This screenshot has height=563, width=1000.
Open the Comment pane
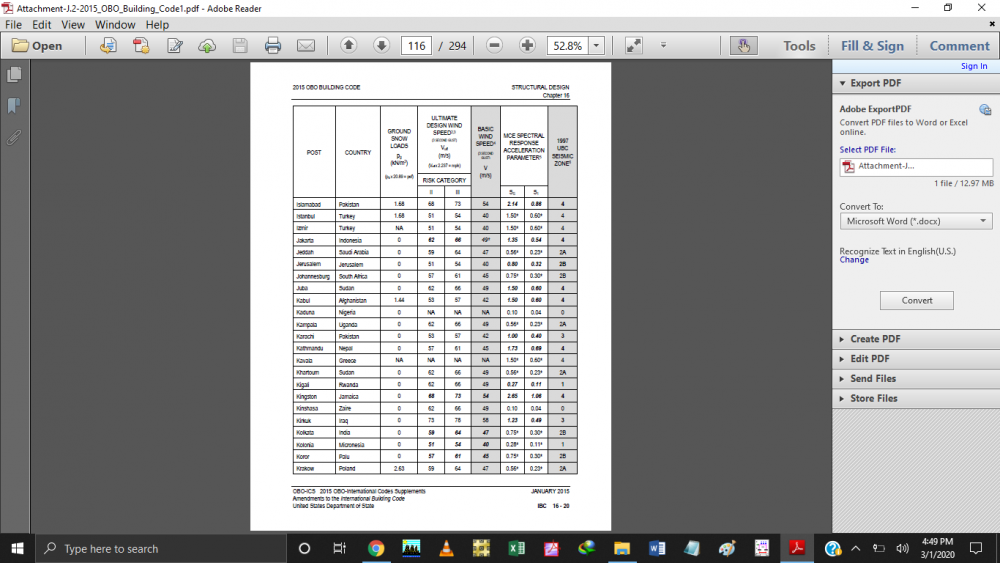(x=959, y=46)
